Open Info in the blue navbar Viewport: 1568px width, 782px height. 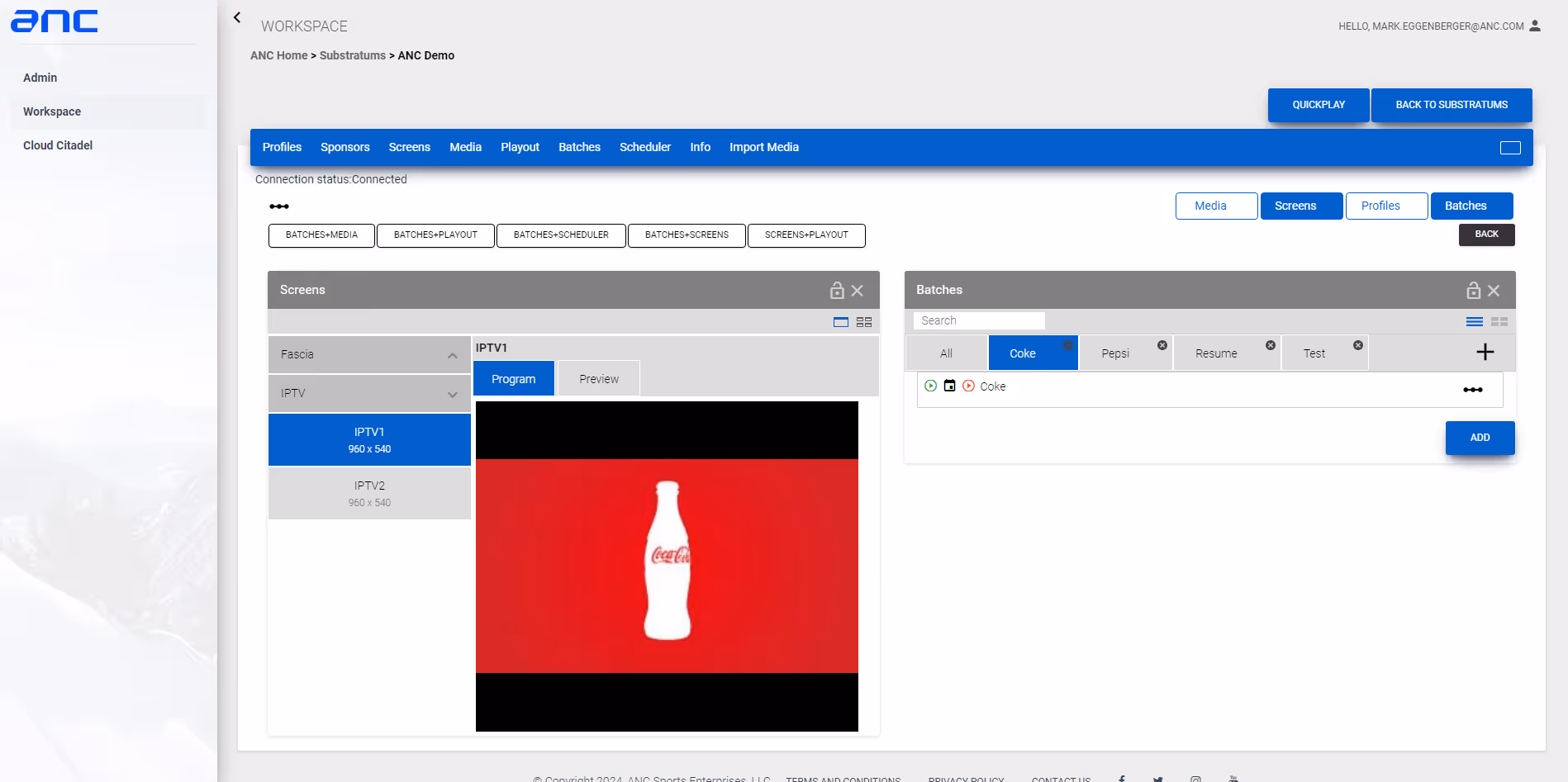[x=700, y=147]
